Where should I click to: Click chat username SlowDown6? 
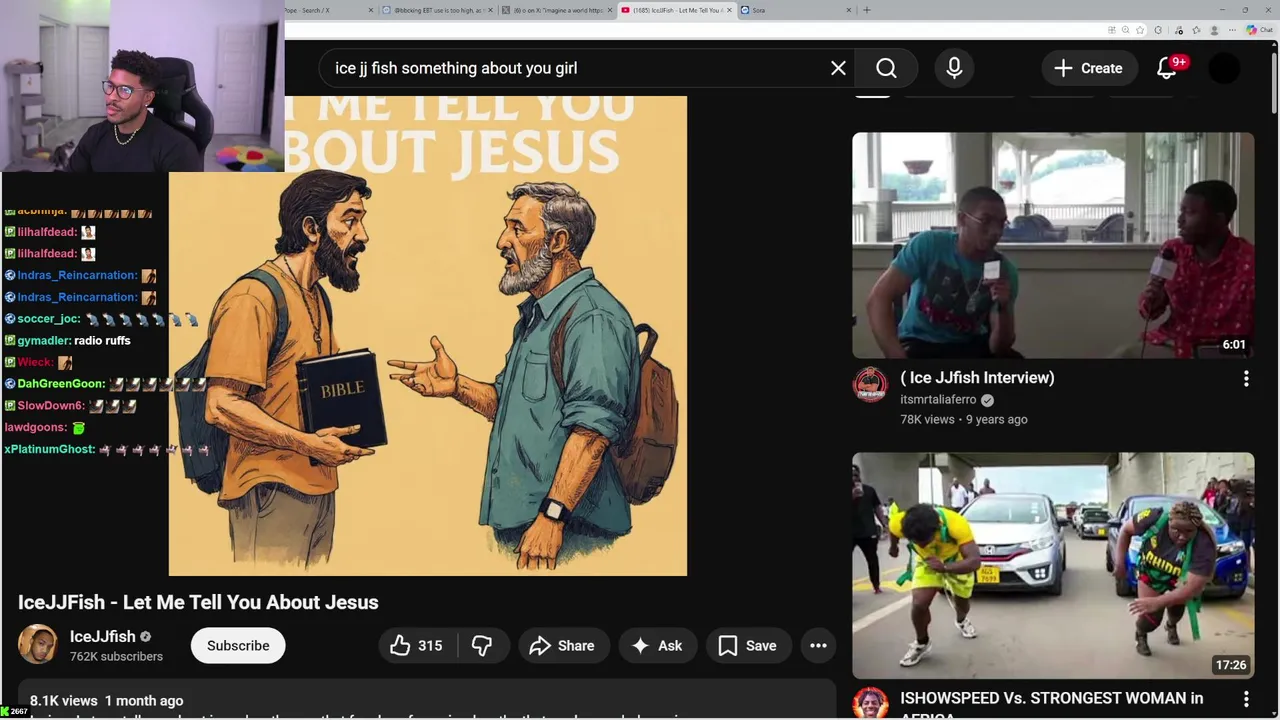click(50, 406)
